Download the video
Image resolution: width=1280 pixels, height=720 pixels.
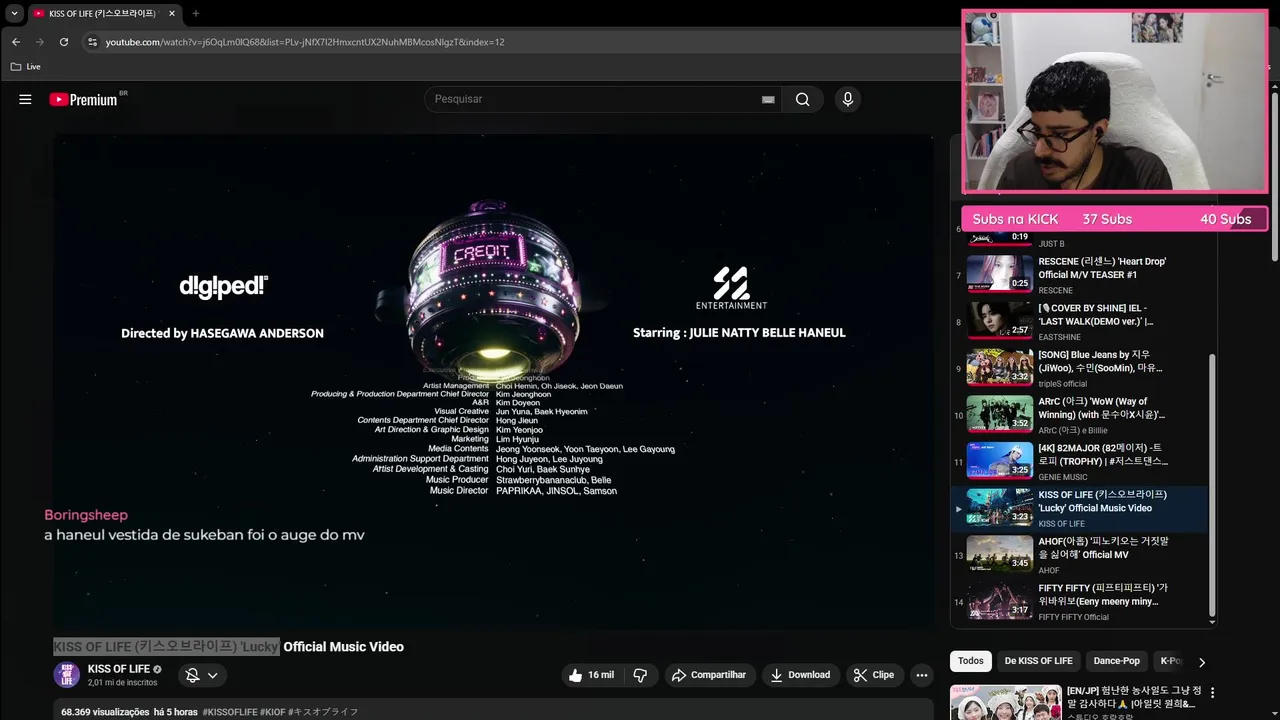pyautogui.click(x=800, y=675)
